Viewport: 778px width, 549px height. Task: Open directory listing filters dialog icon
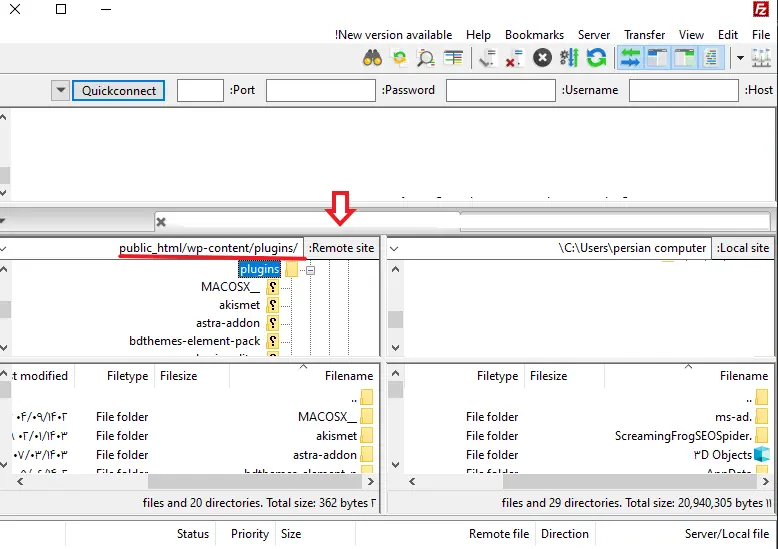point(454,58)
